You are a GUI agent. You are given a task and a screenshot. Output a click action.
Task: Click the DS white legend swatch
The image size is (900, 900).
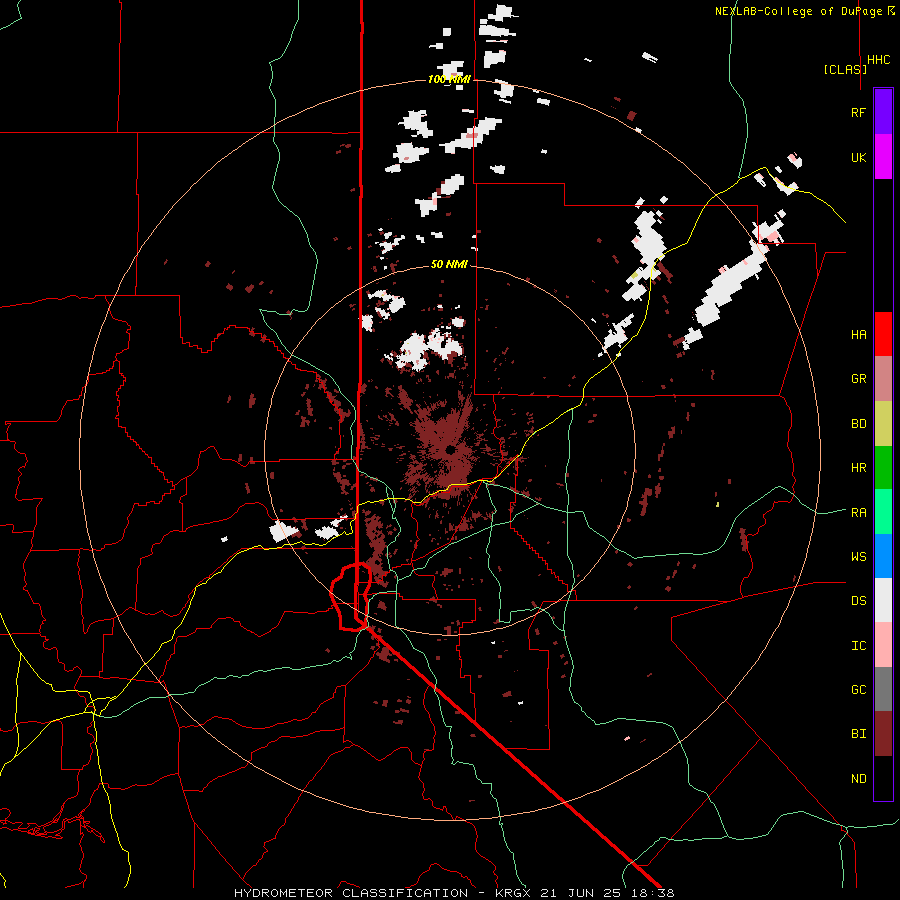pos(883,600)
